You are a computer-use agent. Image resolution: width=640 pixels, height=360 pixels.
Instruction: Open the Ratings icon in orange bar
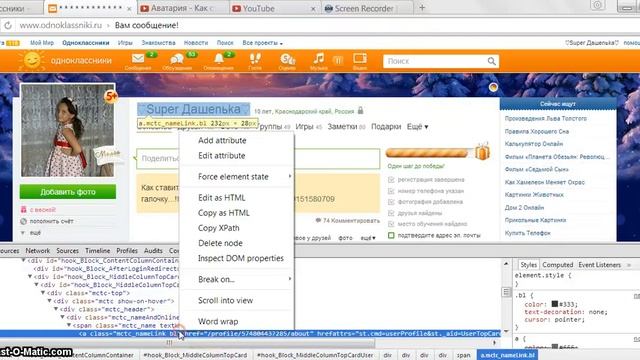287,60
